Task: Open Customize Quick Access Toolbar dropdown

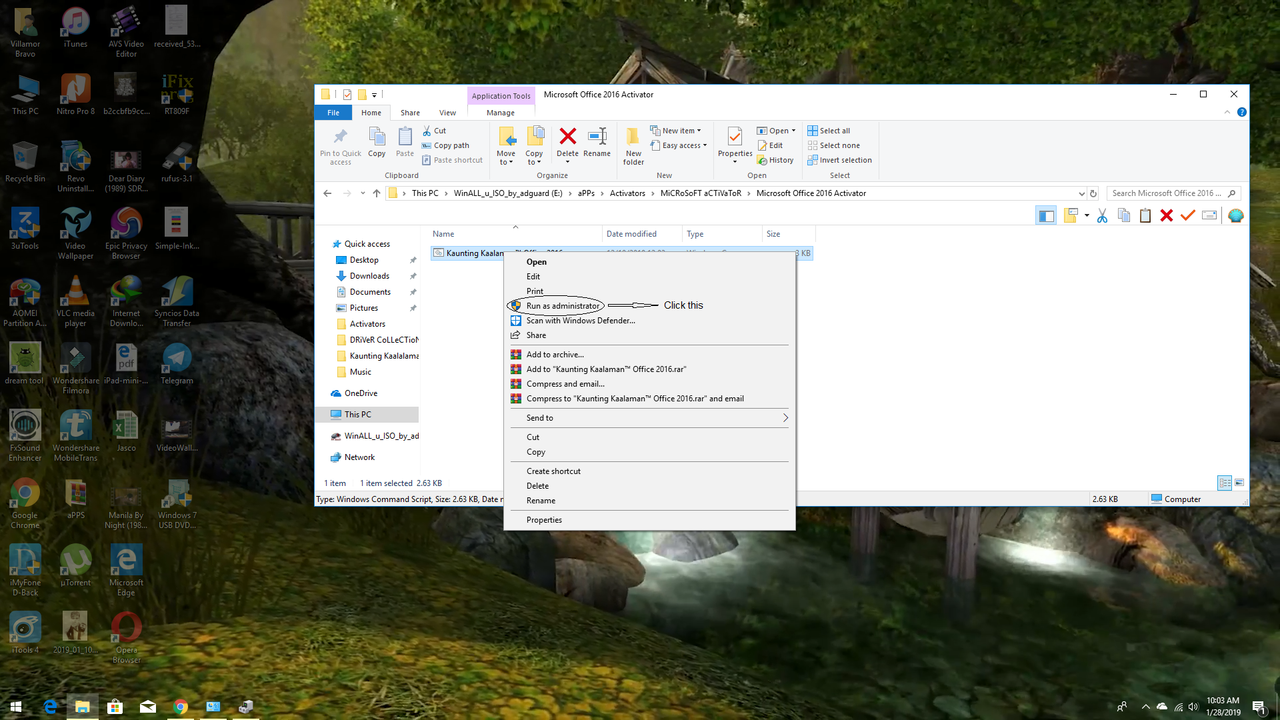Action: (x=375, y=95)
